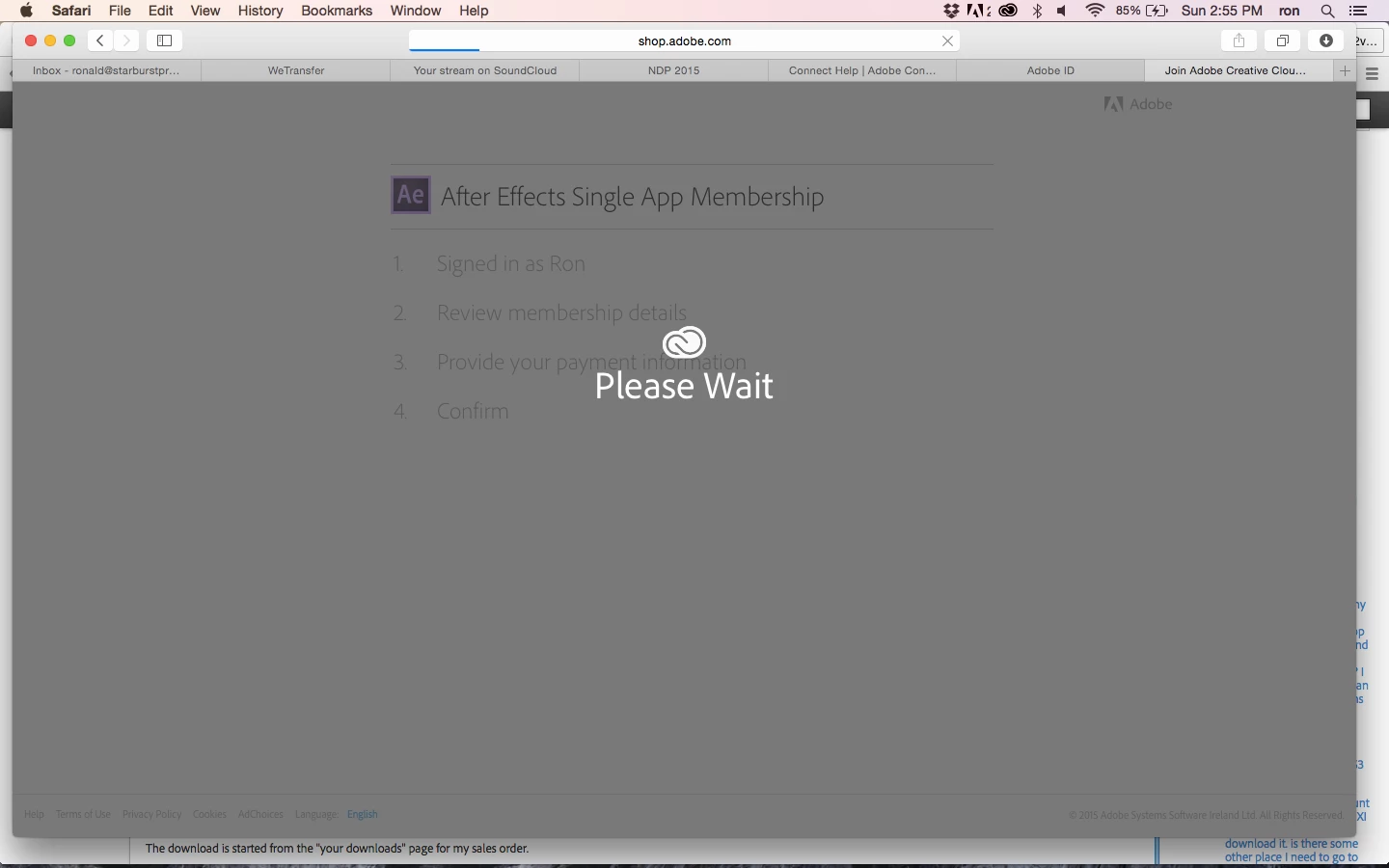Screen dimensions: 1389x868
Task: Click the footer Help link
Action: (x=35, y=814)
